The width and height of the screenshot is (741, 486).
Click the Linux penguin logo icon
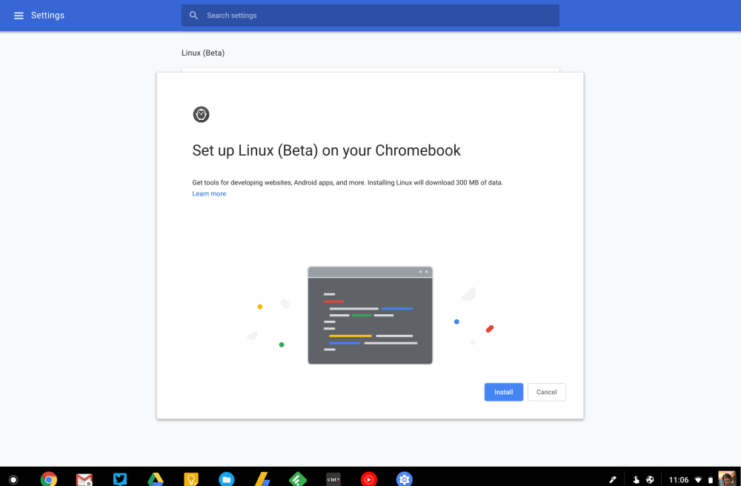pyautogui.click(x=201, y=115)
